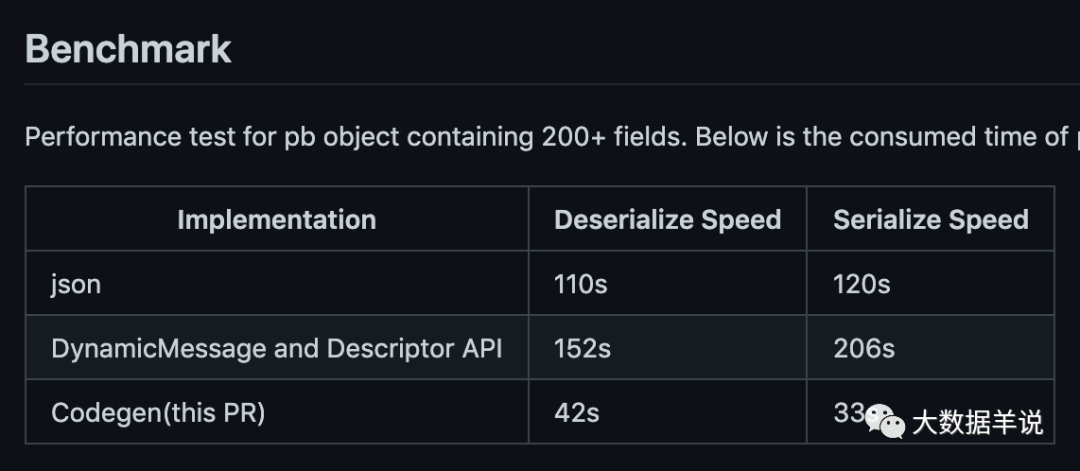Click the 120s serialize value cell
This screenshot has height=471, width=1080.
click(x=861, y=284)
